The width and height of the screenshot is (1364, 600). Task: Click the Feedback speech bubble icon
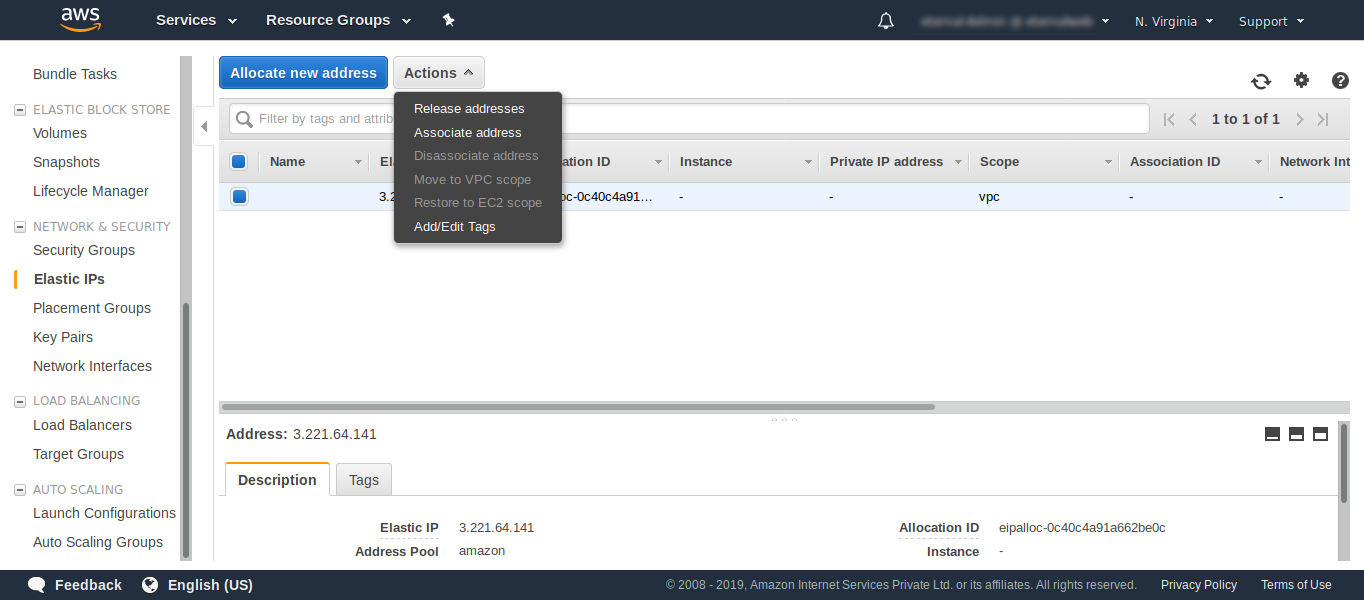pyautogui.click(x=37, y=585)
